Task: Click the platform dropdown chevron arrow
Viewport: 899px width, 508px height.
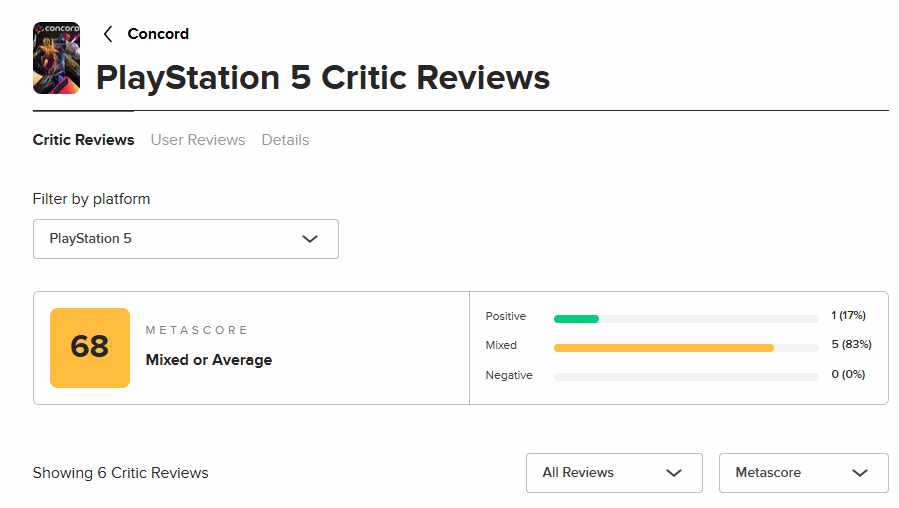Action: point(310,239)
